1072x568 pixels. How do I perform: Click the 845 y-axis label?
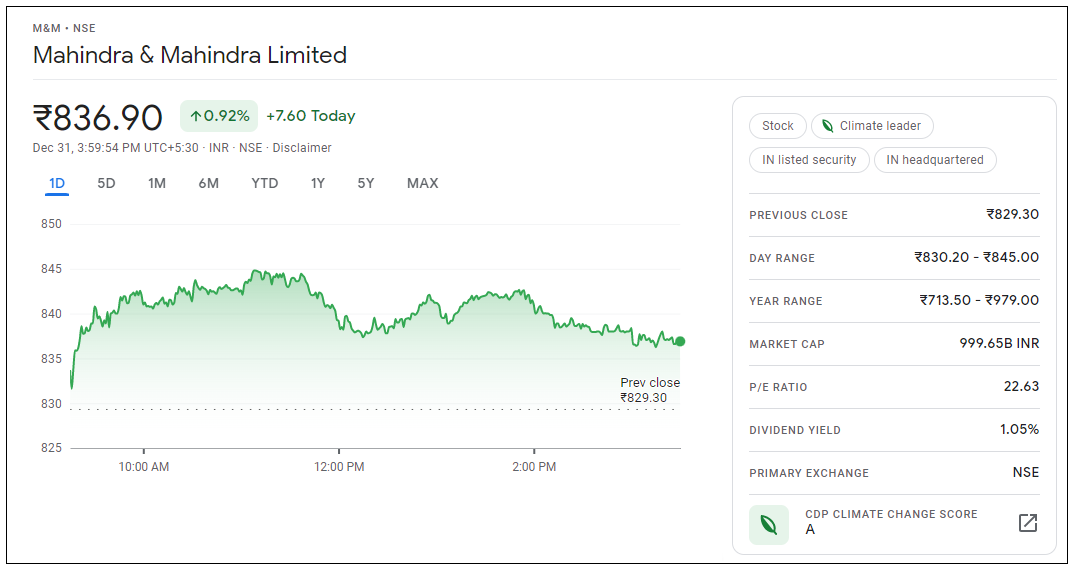point(51,269)
